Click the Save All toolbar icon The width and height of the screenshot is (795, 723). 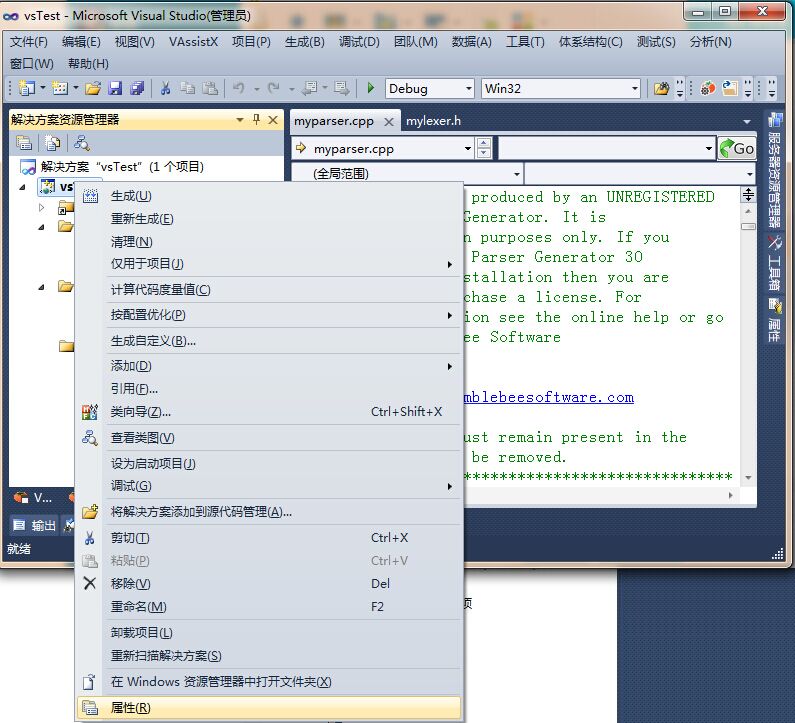point(137,88)
